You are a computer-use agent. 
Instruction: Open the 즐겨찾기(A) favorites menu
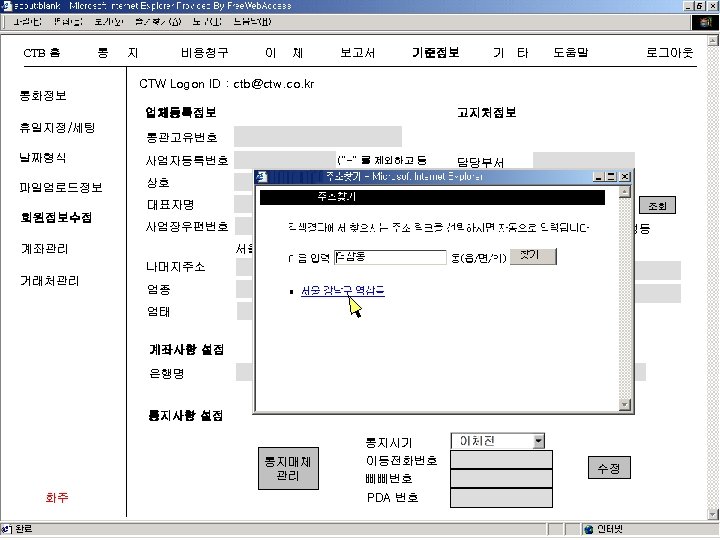click(x=158, y=22)
